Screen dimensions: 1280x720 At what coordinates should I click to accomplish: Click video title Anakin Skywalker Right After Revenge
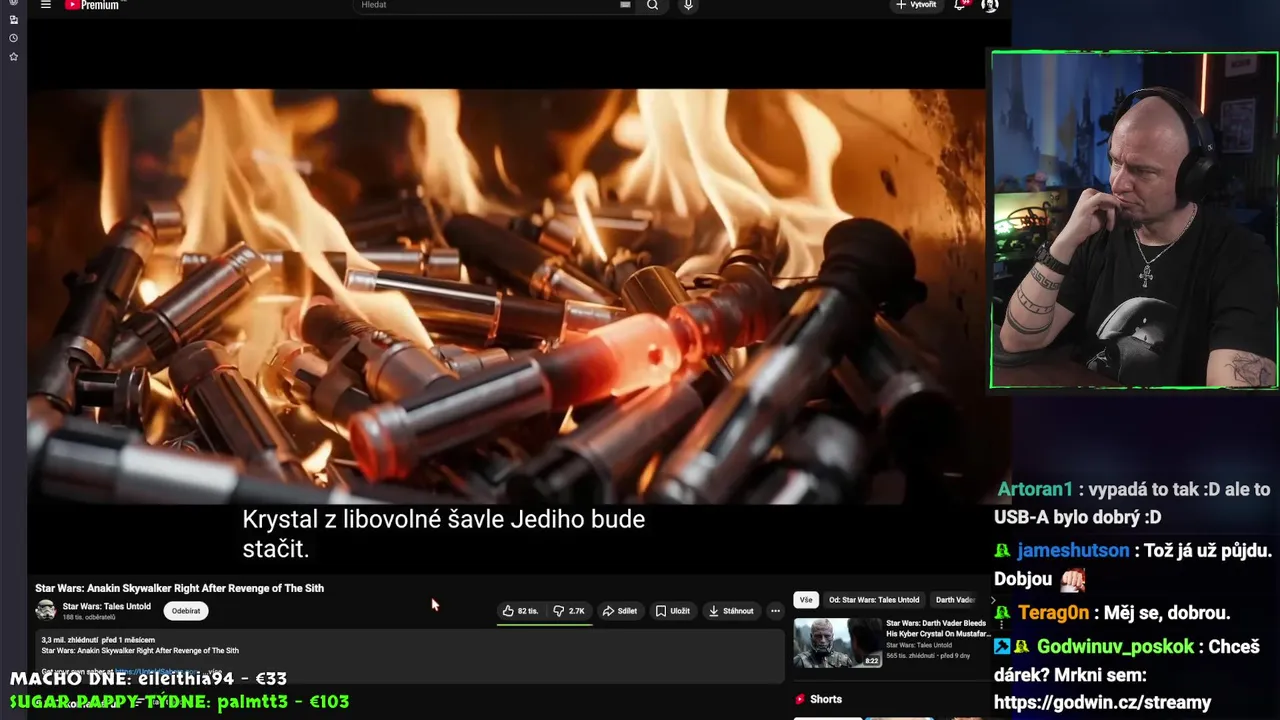point(179,588)
